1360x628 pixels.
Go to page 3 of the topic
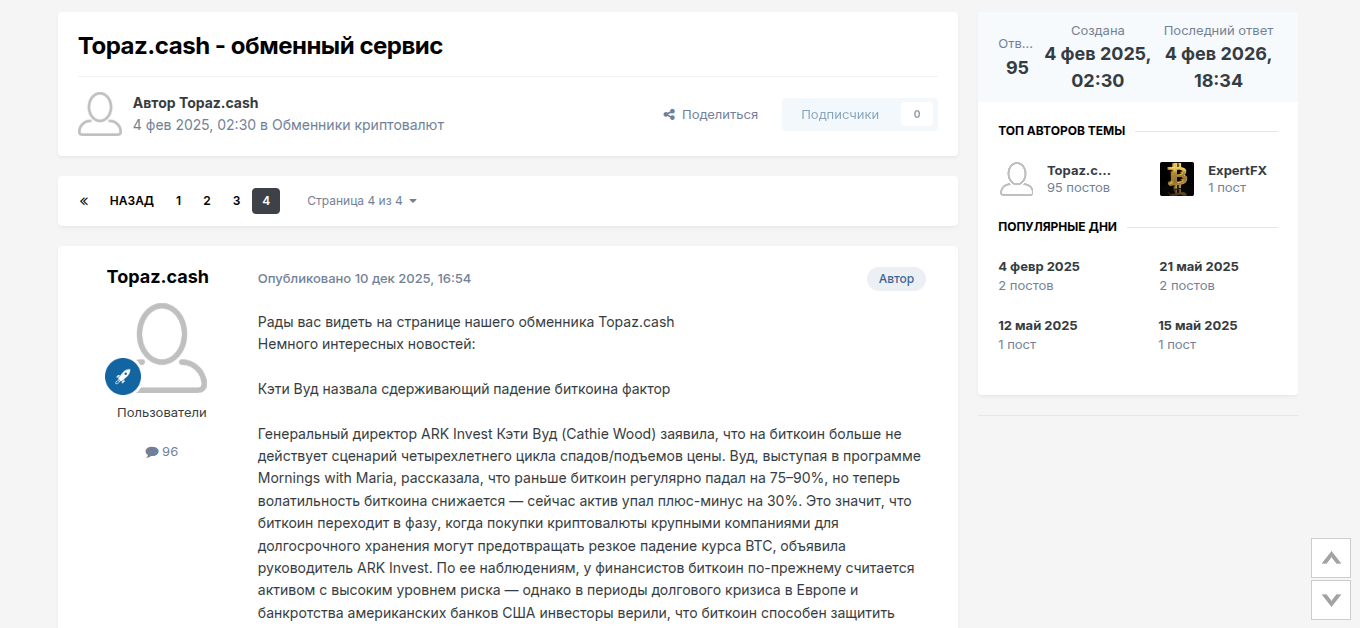[236, 201]
